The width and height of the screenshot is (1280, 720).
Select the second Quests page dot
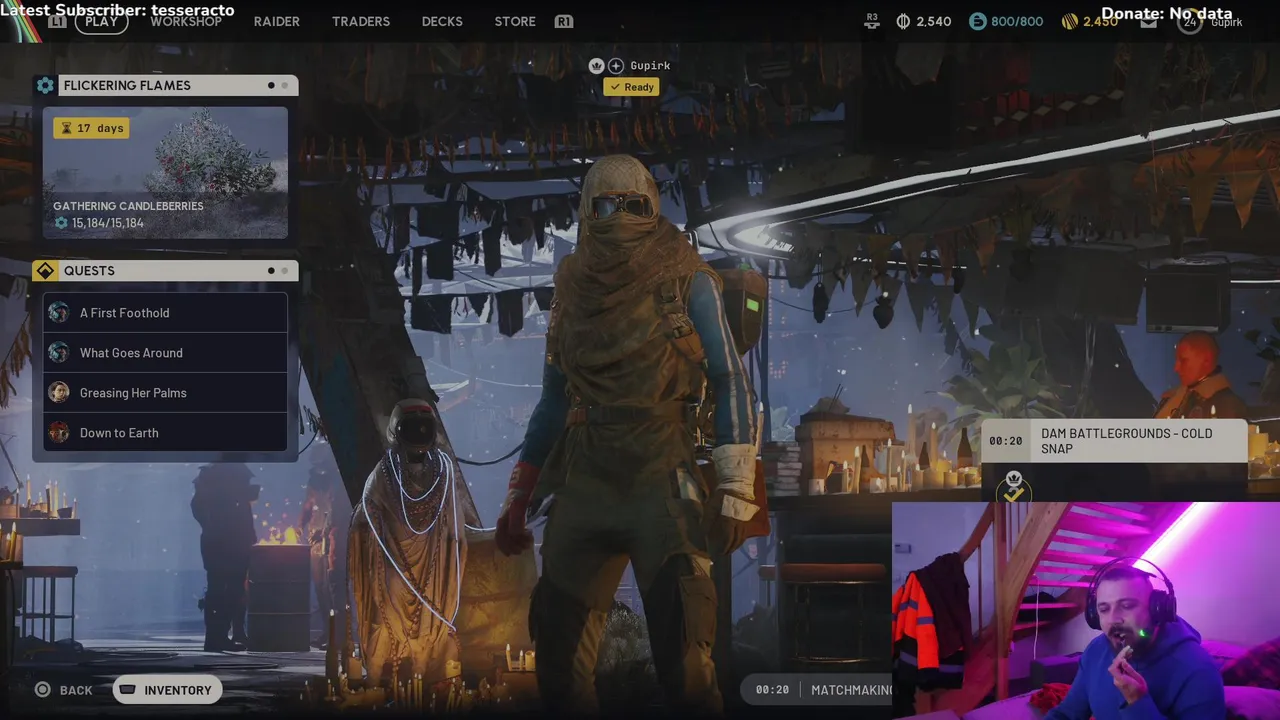tap(285, 271)
